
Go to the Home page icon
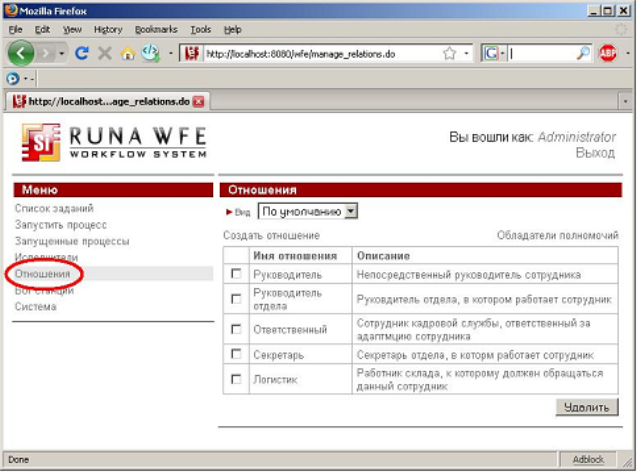click(x=127, y=53)
